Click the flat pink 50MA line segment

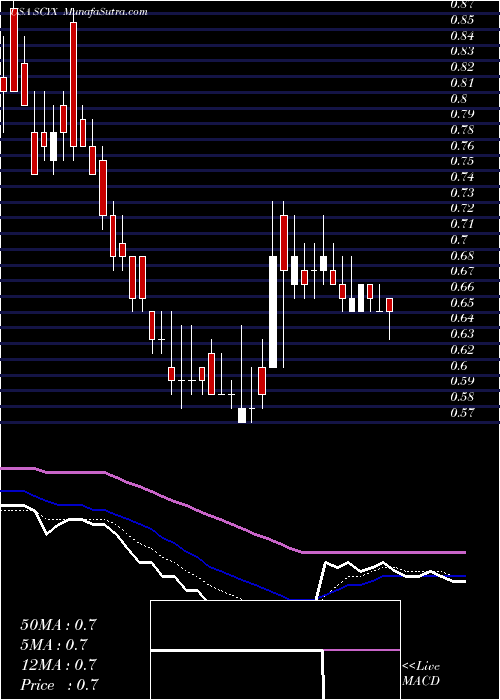pyautogui.click(x=384, y=553)
